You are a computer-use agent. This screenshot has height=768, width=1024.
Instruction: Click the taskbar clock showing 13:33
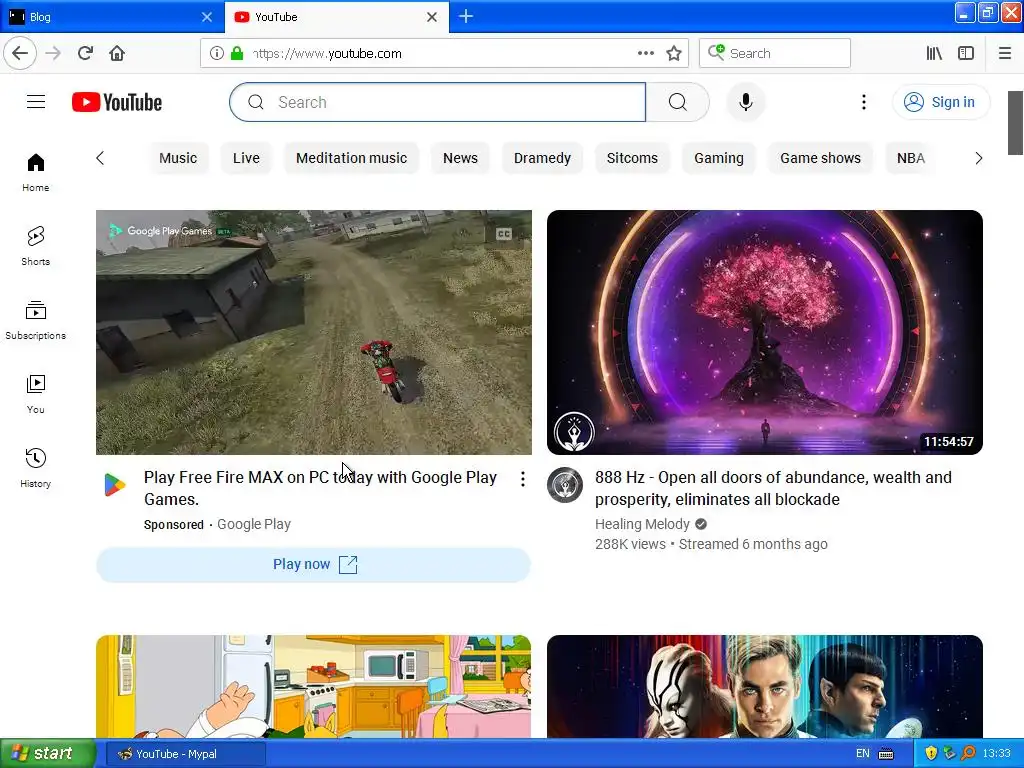coord(996,754)
